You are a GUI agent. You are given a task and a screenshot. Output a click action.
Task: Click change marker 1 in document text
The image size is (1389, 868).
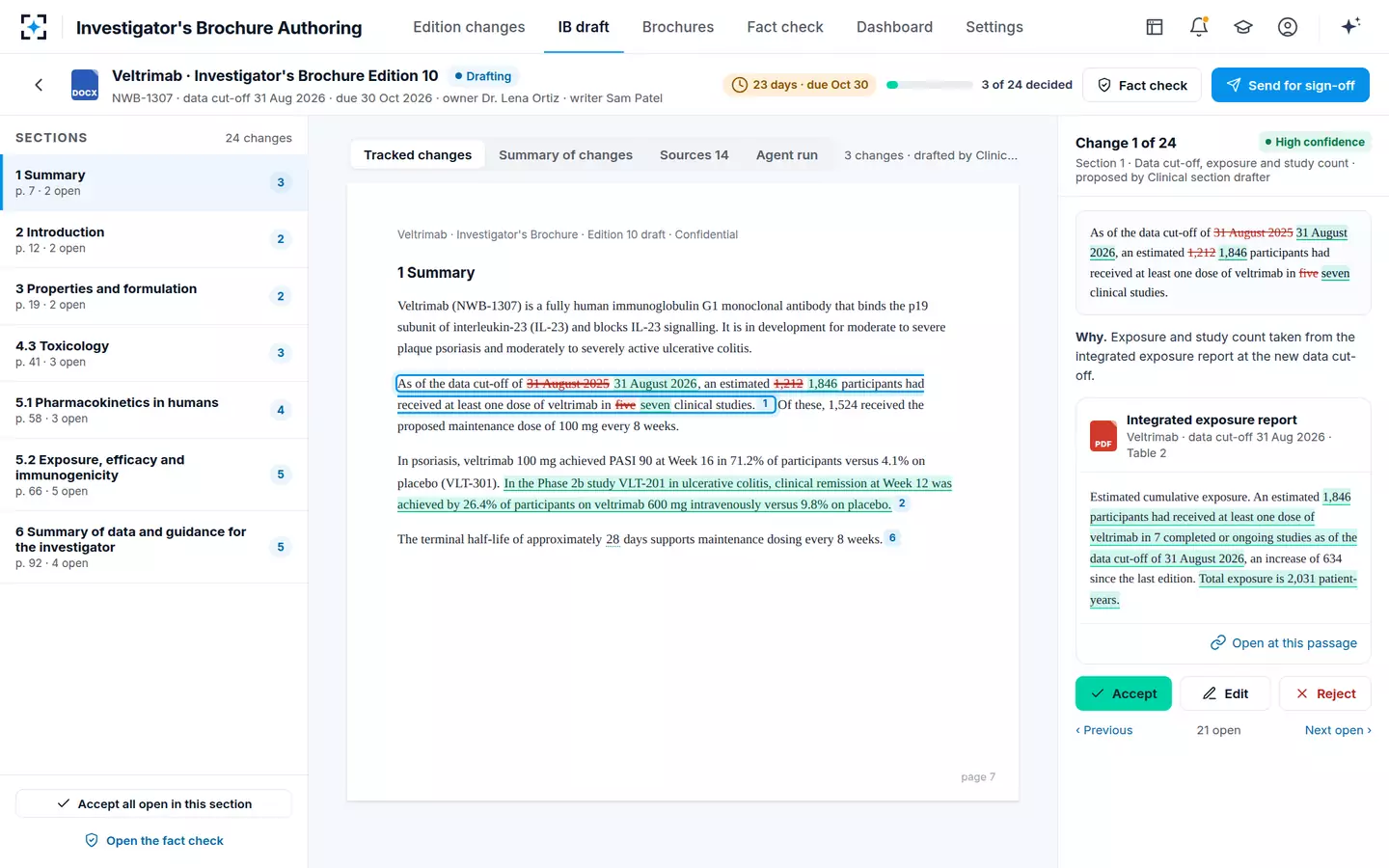765,404
